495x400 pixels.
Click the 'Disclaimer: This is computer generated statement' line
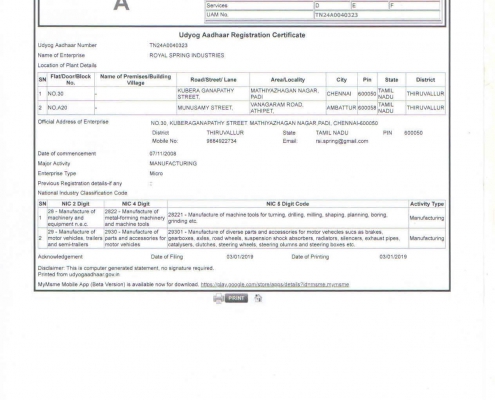tap(126, 268)
